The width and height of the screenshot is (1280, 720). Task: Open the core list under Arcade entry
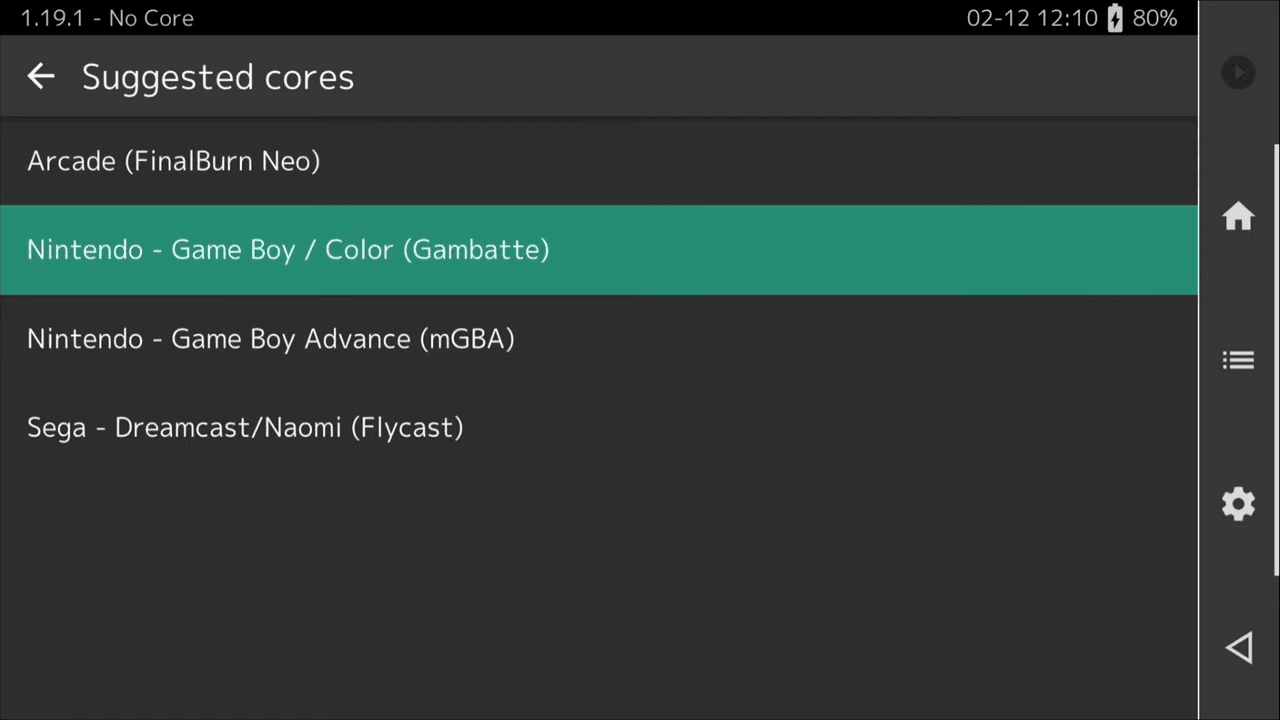tap(174, 161)
